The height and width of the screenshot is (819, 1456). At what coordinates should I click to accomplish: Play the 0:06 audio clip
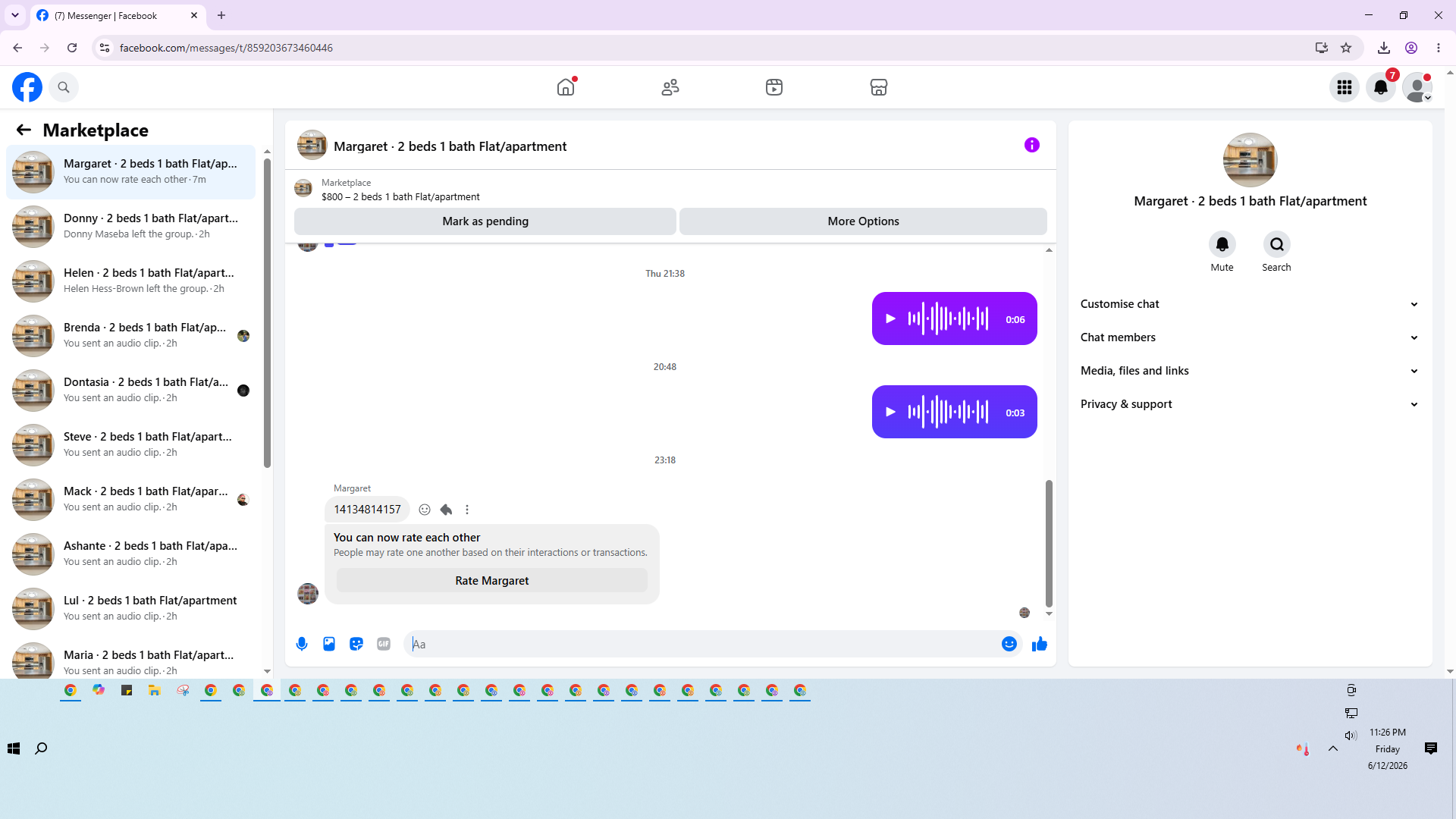tap(891, 318)
